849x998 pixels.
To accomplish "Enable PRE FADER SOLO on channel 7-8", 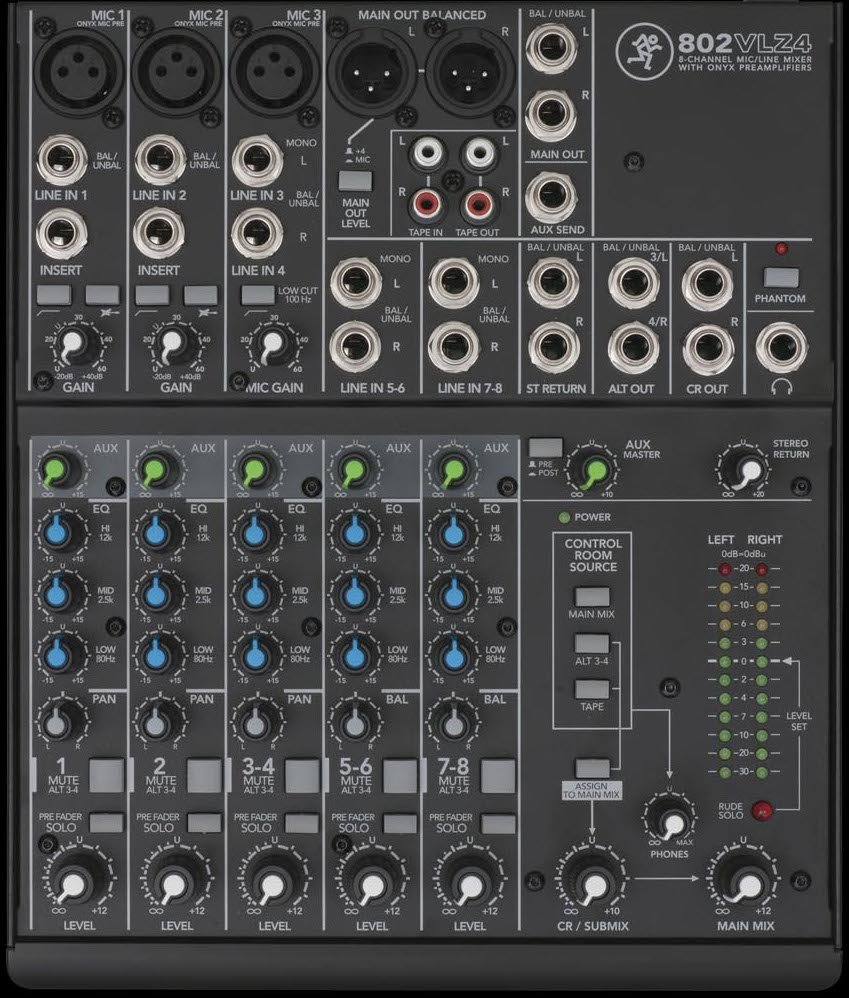I will (x=498, y=822).
